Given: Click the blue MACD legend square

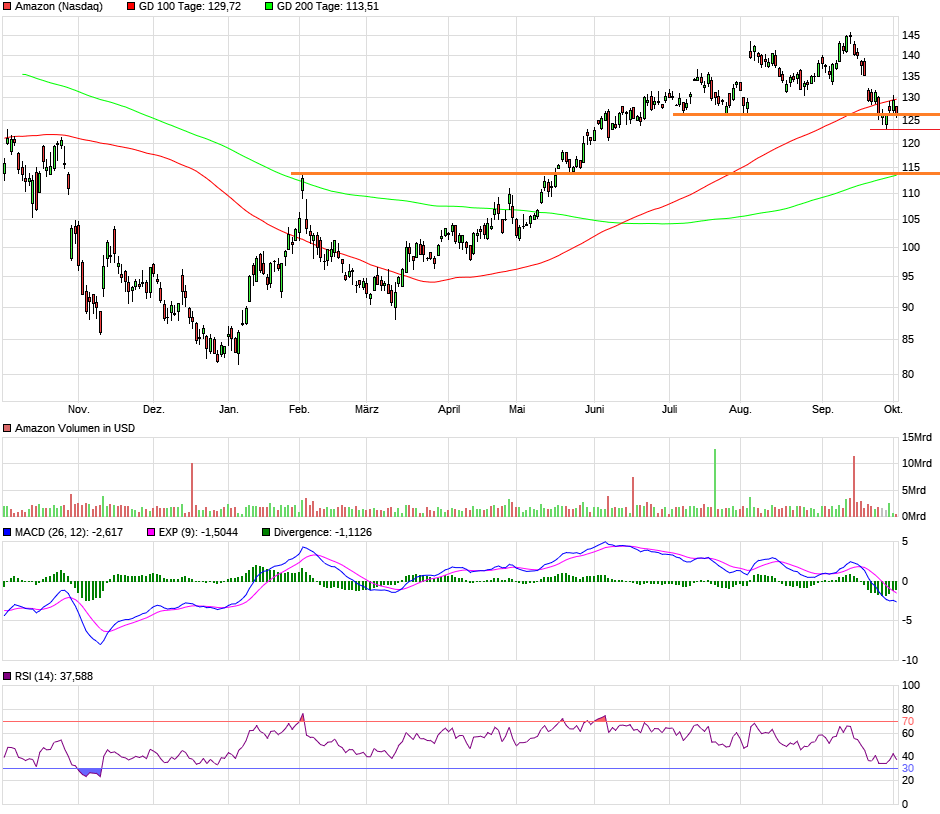Looking at the screenshot, I should coord(8,533).
